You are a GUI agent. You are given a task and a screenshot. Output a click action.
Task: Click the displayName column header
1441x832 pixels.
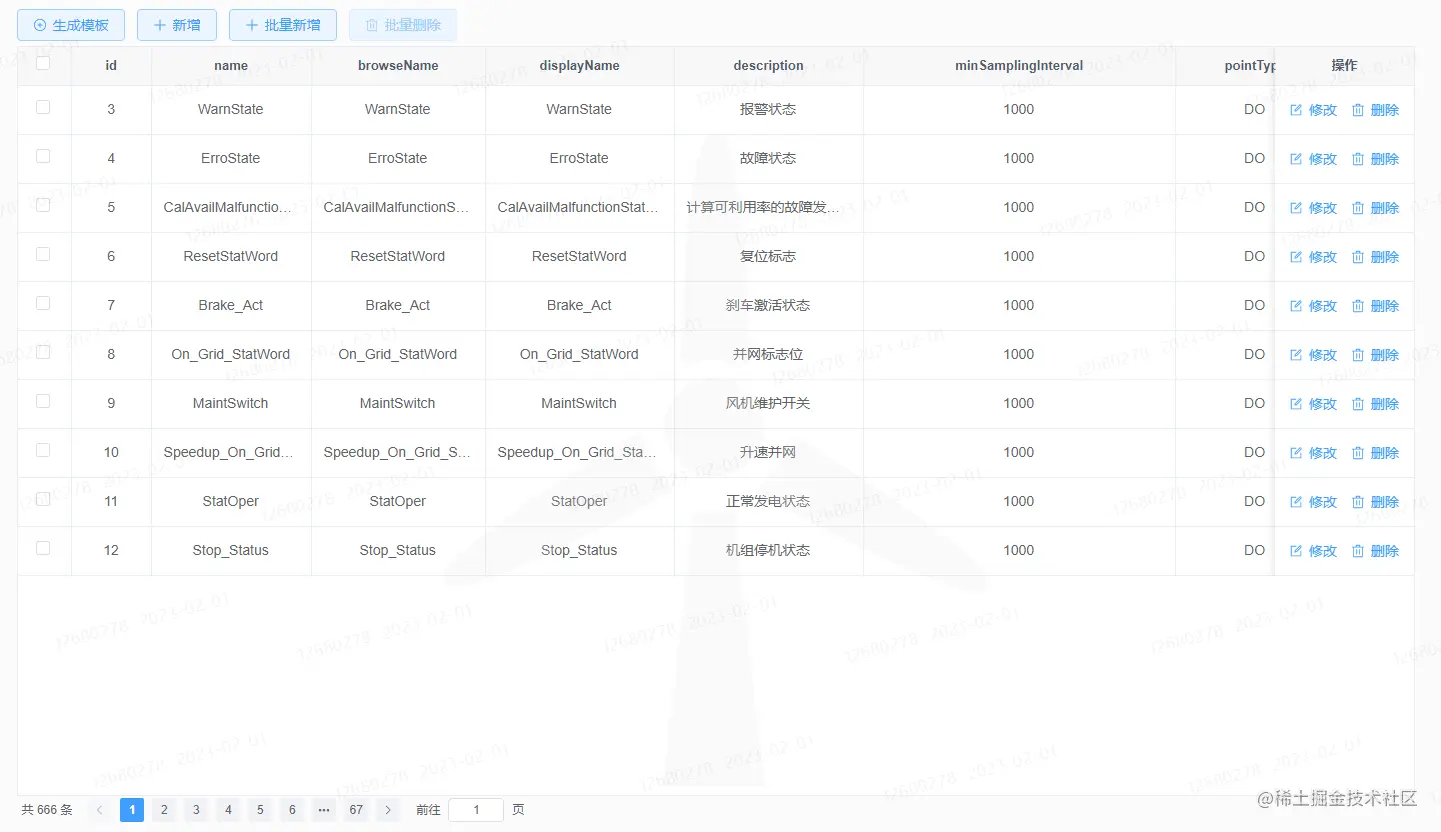click(579, 66)
